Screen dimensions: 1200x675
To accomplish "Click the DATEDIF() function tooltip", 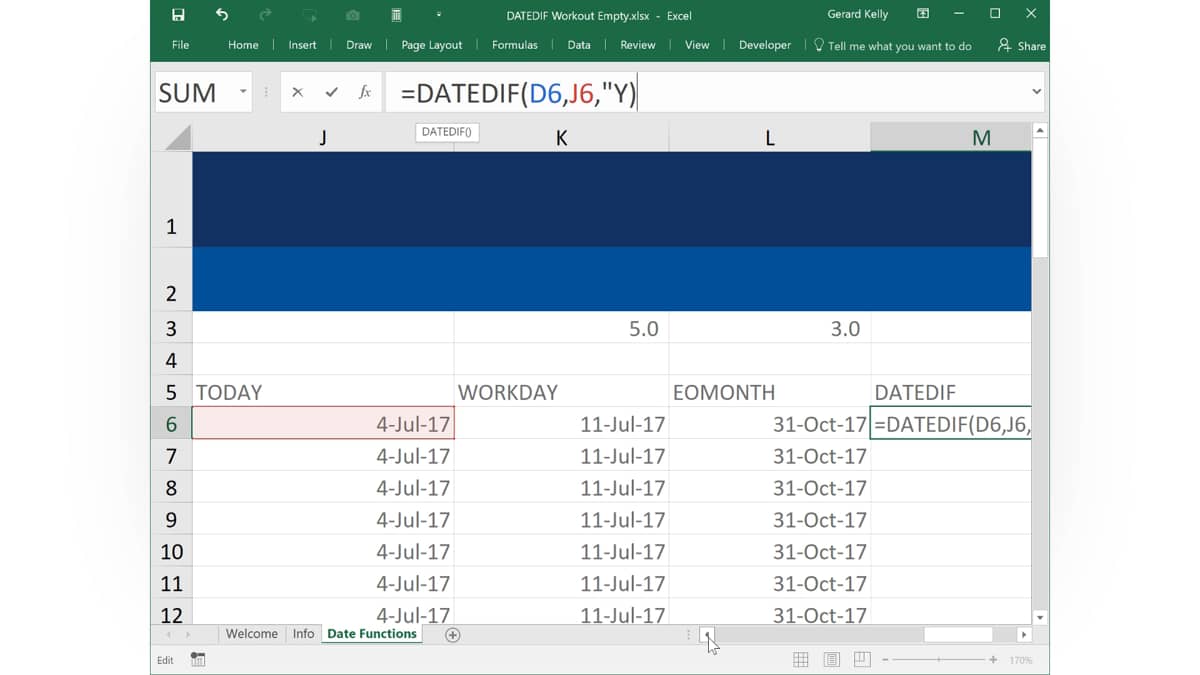I will tap(447, 132).
